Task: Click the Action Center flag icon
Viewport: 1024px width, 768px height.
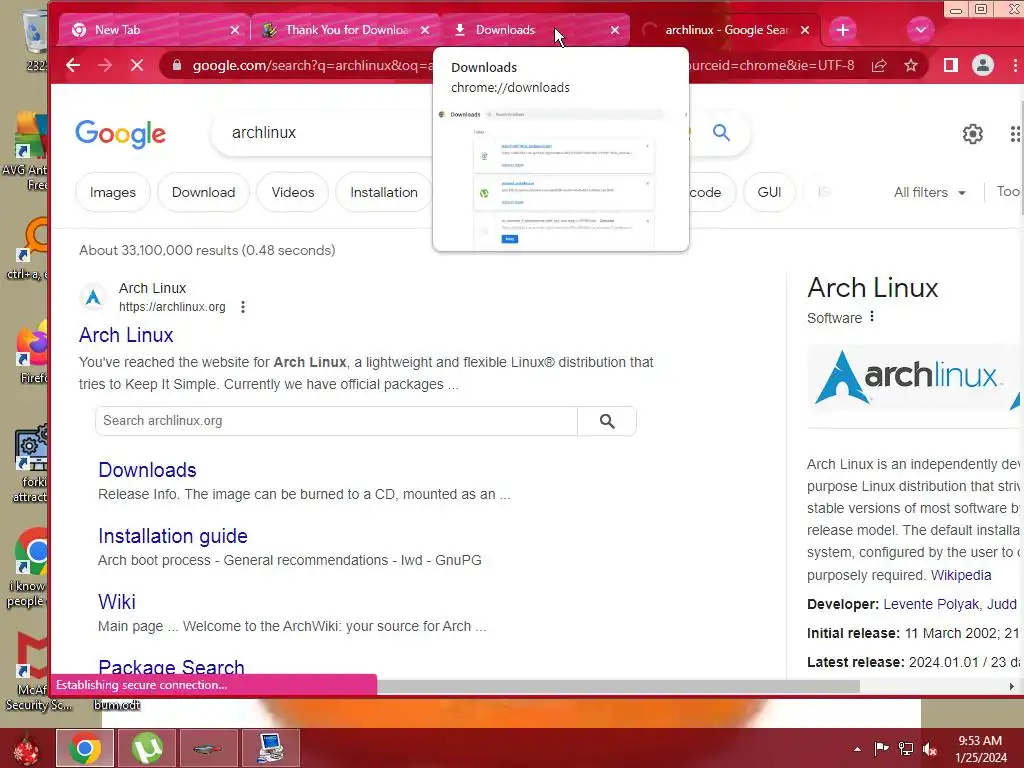Action: 881,749
